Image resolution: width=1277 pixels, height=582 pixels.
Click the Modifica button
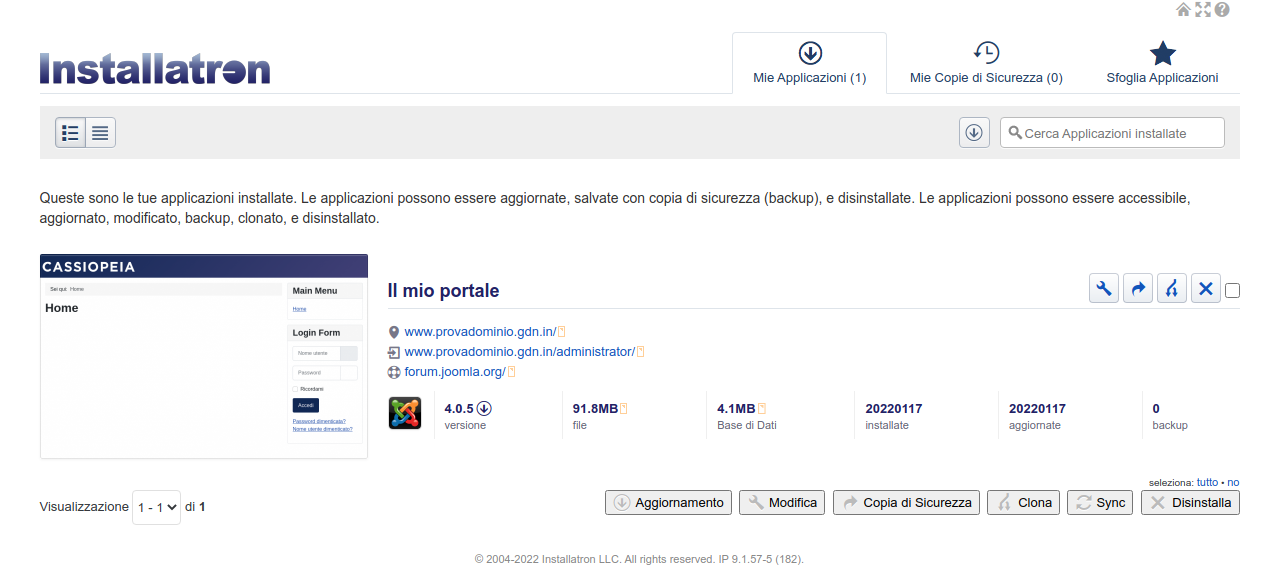[782, 503]
